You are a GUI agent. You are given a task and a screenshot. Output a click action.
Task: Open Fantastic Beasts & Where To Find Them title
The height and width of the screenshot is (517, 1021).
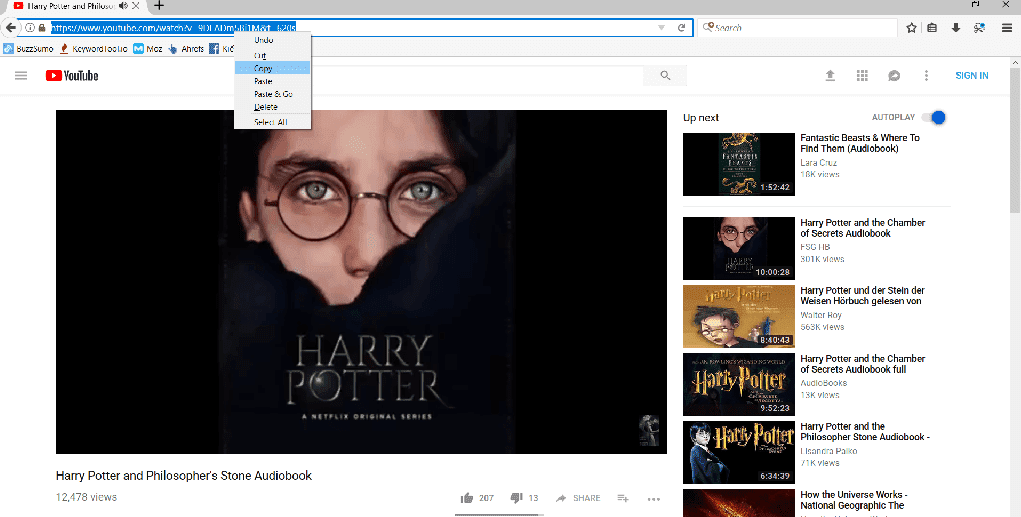click(x=860, y=143)
